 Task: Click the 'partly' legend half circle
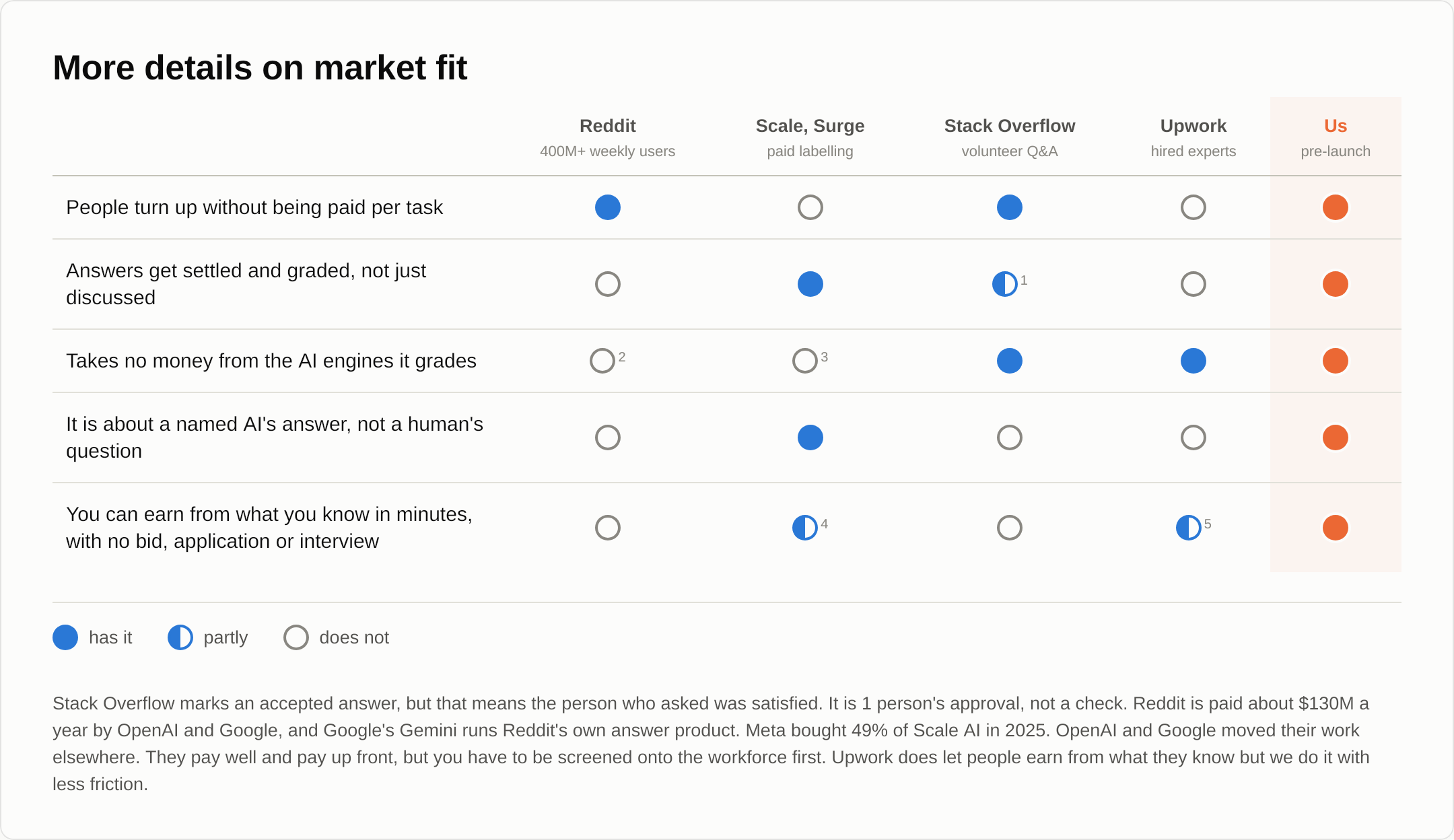tap(180, 637)
